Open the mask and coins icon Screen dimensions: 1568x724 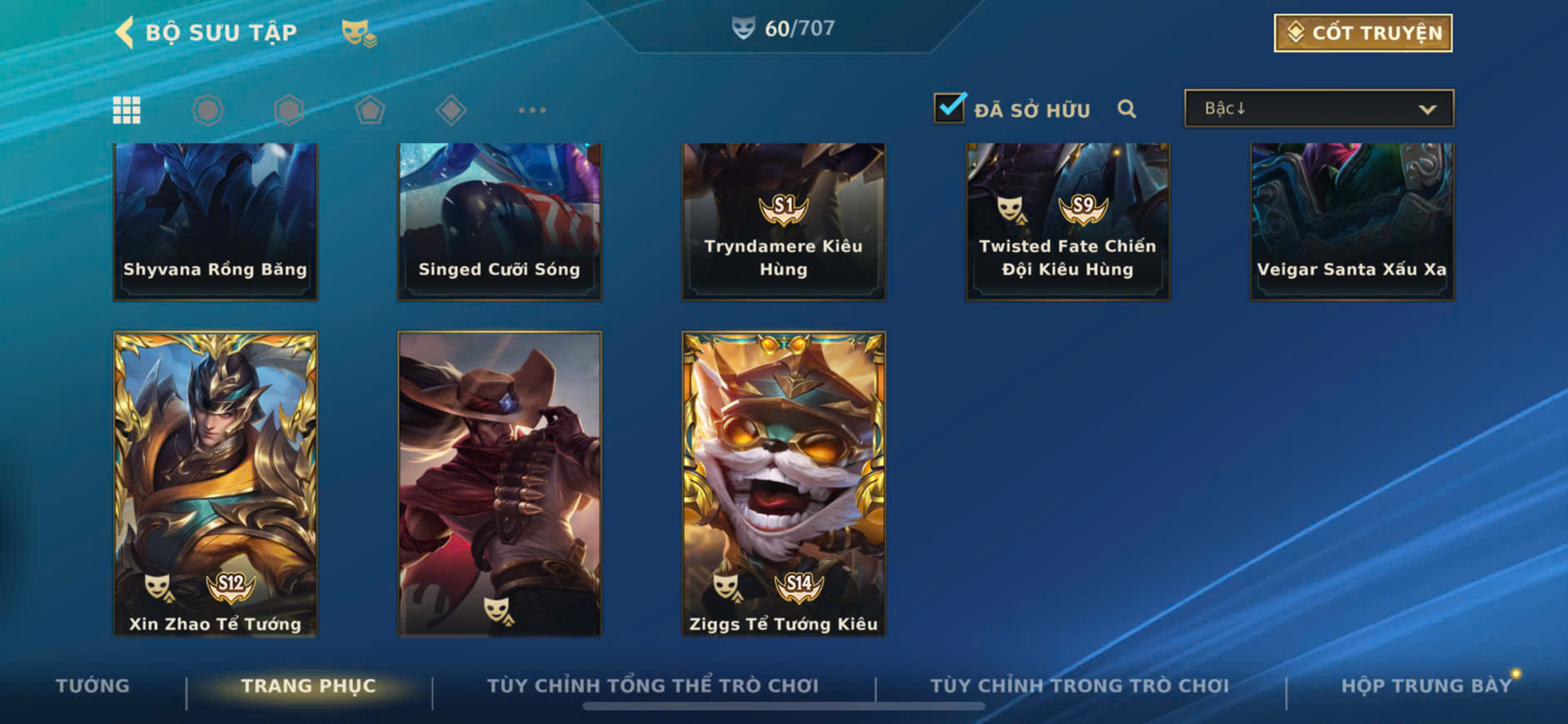359,33
